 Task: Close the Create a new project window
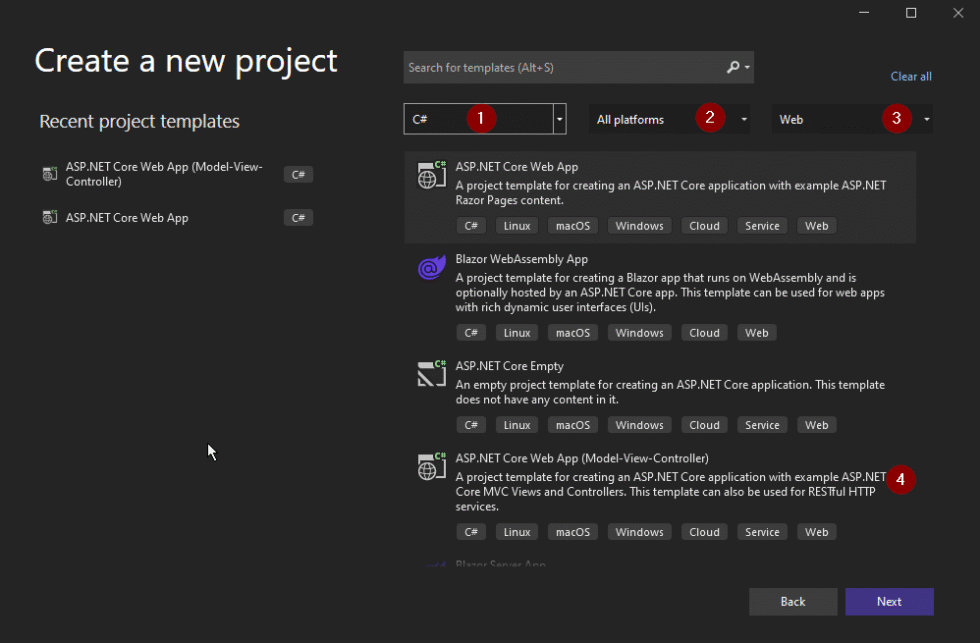[958, 12]
